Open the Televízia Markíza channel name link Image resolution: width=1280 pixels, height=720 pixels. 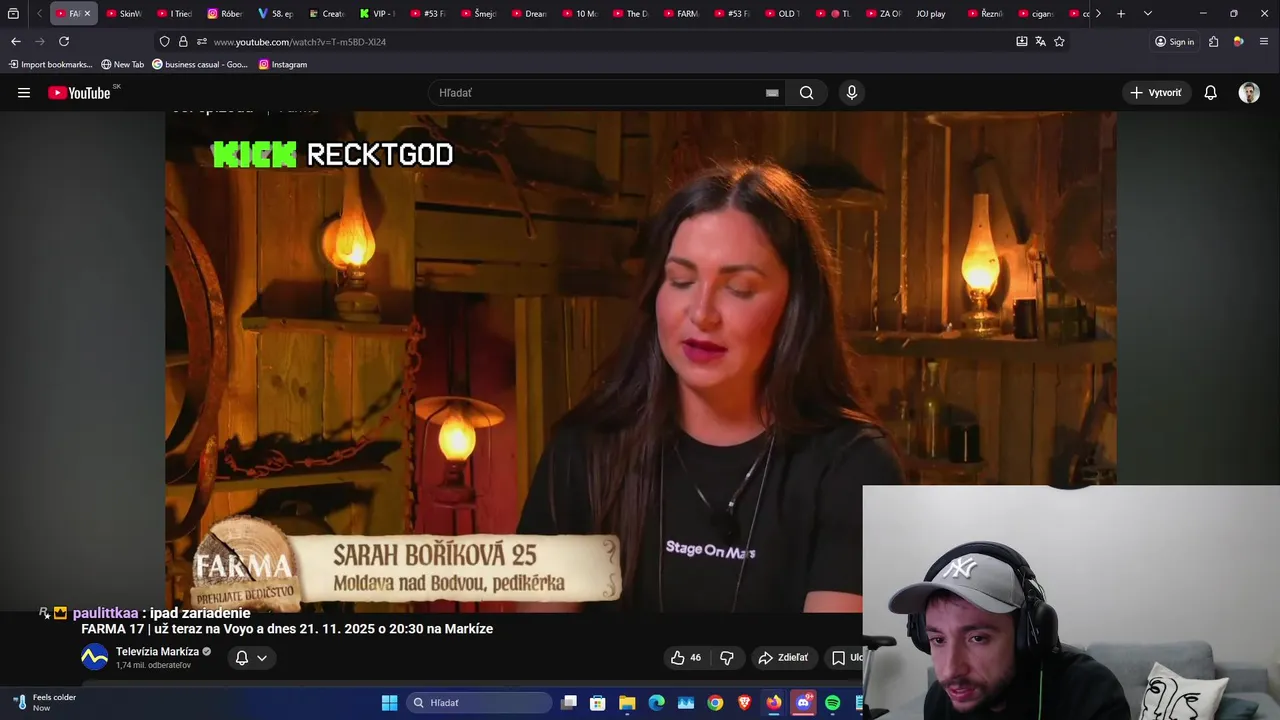pos(157,652)
